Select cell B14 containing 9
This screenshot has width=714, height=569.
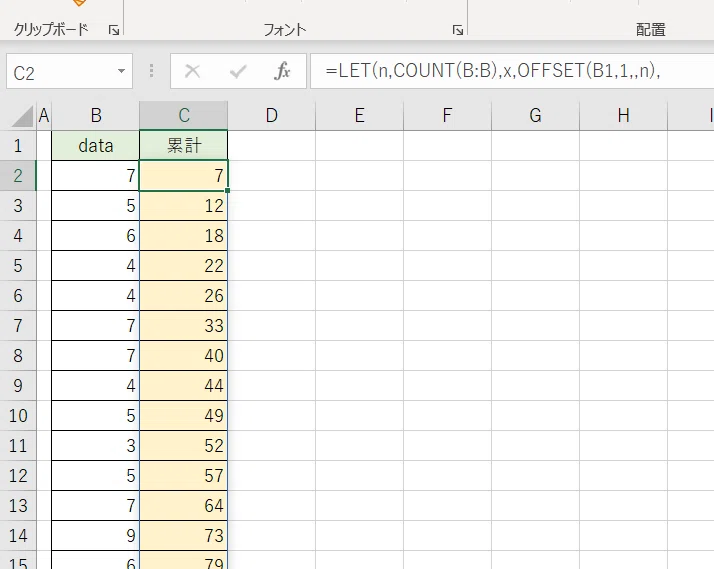pyautogui.click(x=96, y=536)
